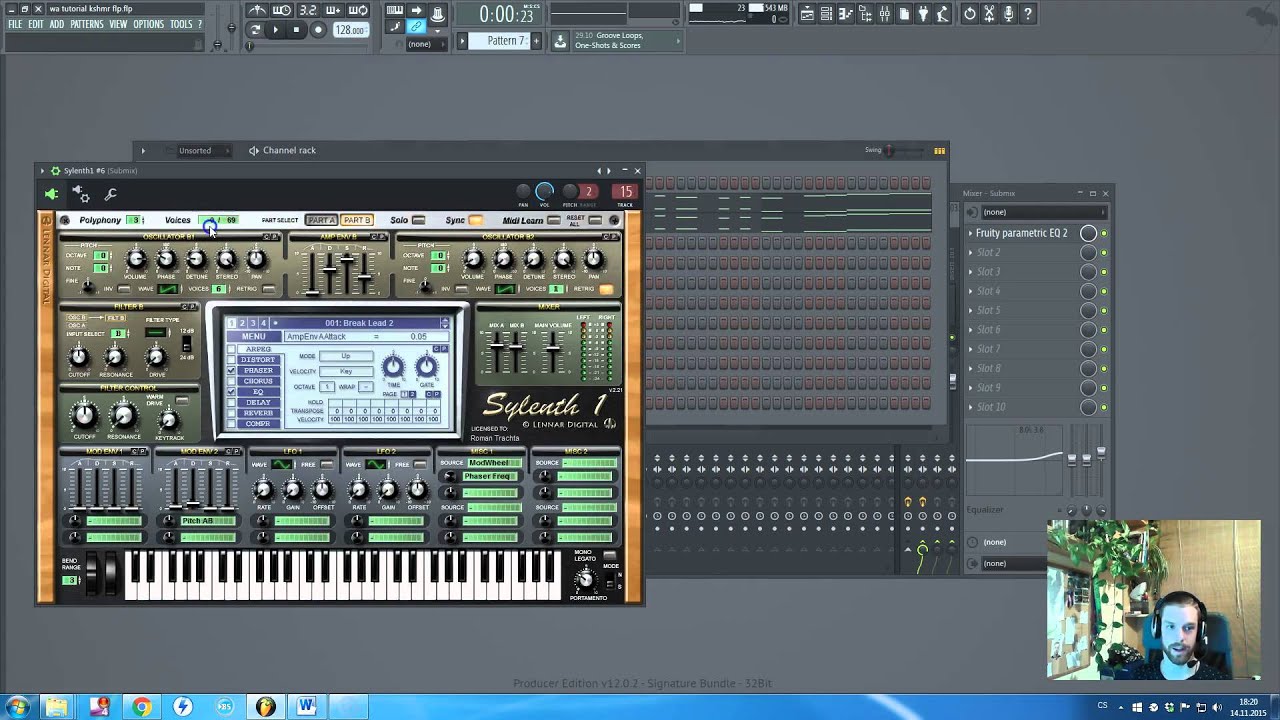Open the VIEW menu
This screenshot has height=720, width=1280.
coord(118,24)
